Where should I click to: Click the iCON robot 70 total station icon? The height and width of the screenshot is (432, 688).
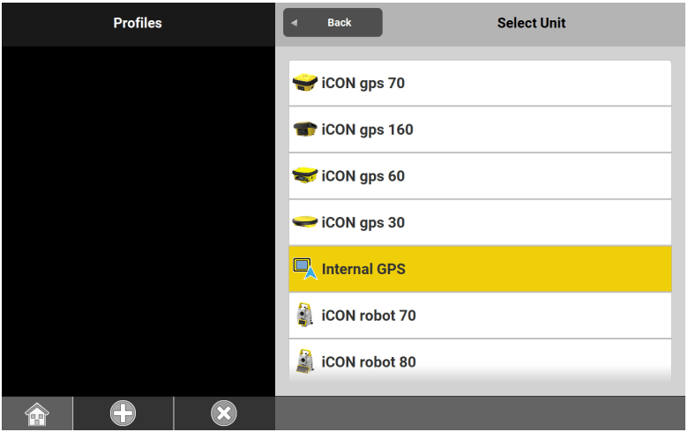(304, 316)
